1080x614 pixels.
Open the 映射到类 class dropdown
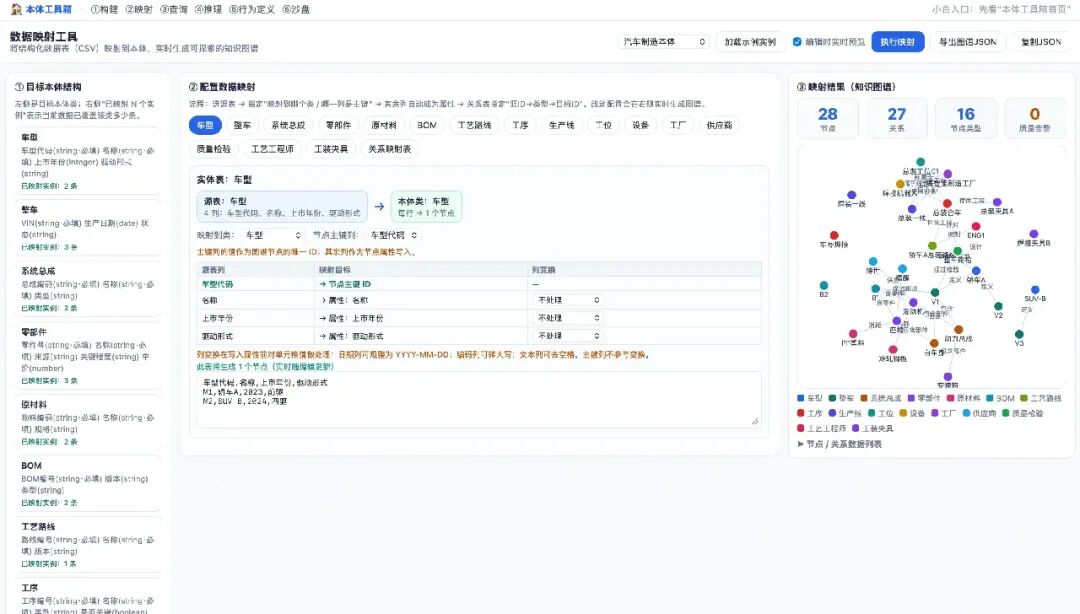tap(273, 235)
